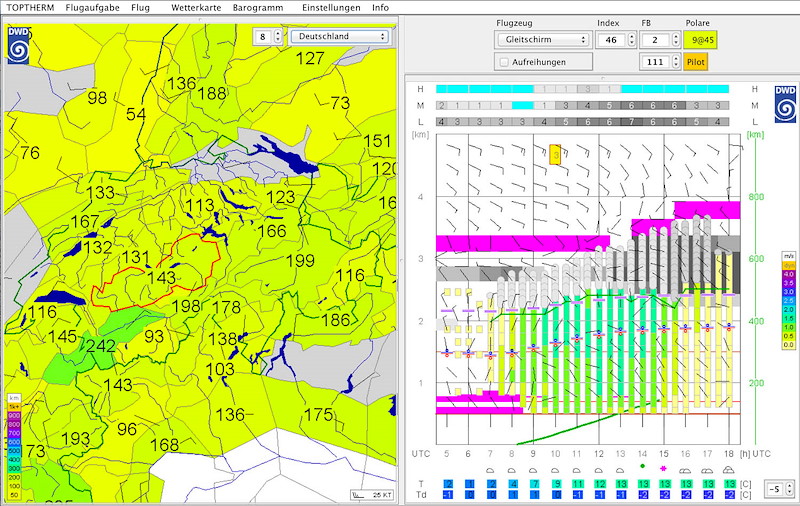Click the map region labeled 167
Screen dimensions: 800x506
[85, 221]
